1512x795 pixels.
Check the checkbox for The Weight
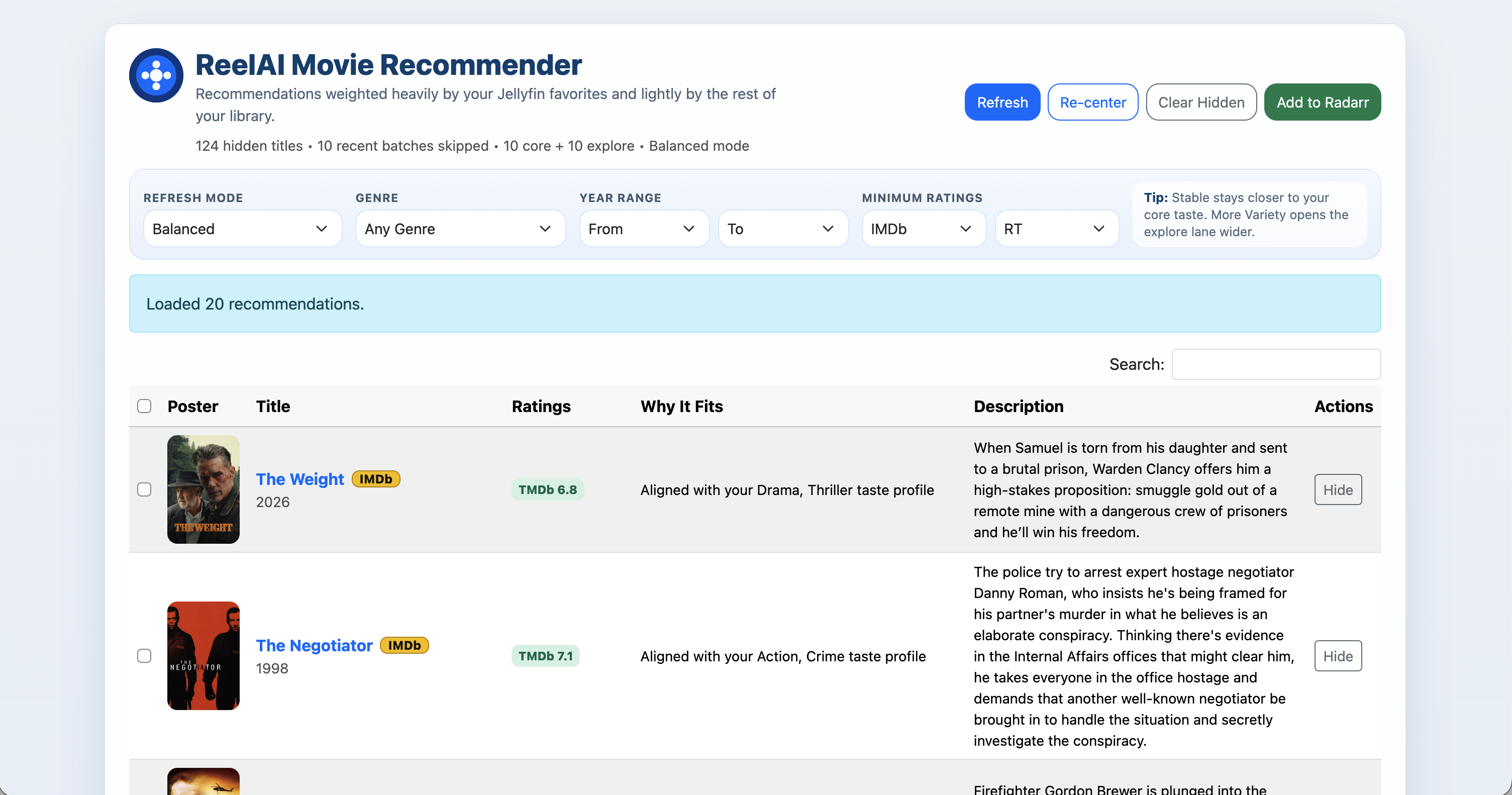click(144, 489)
